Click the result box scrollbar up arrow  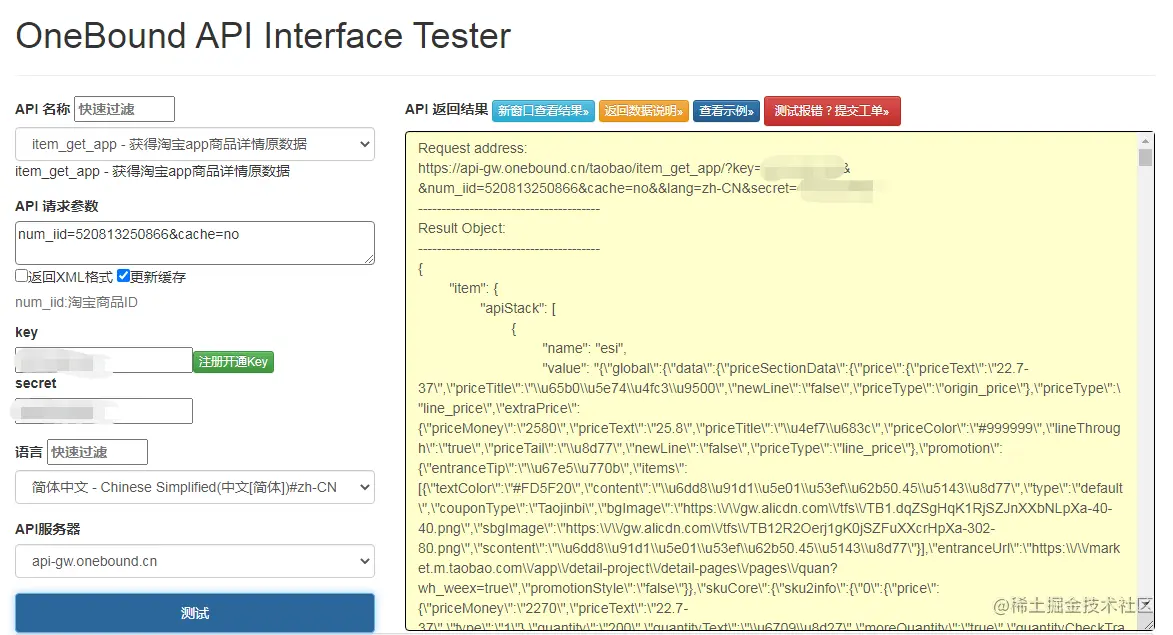tap(1145, 141)
